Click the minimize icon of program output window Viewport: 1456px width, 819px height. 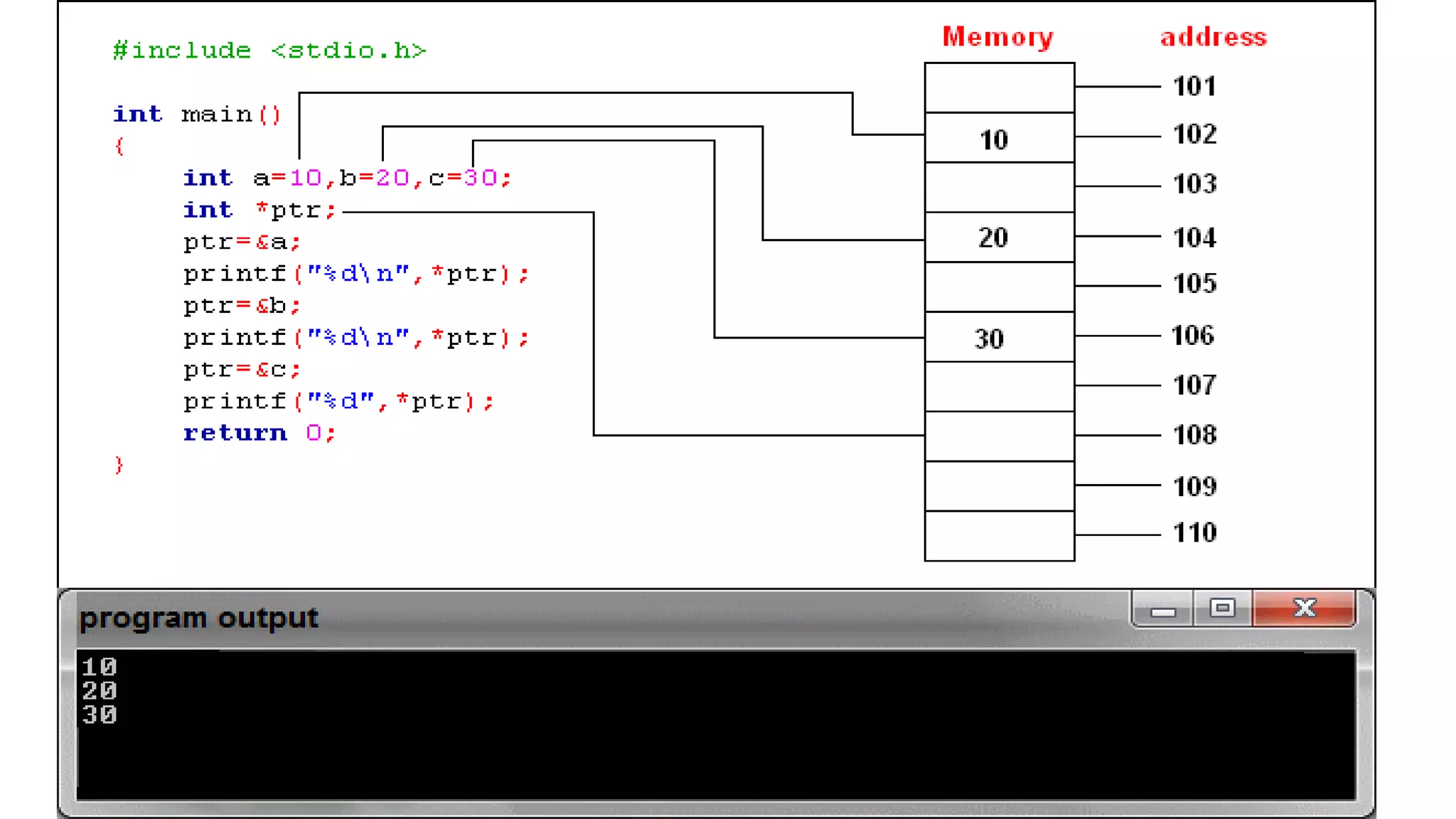click(x=1163, y=609)
